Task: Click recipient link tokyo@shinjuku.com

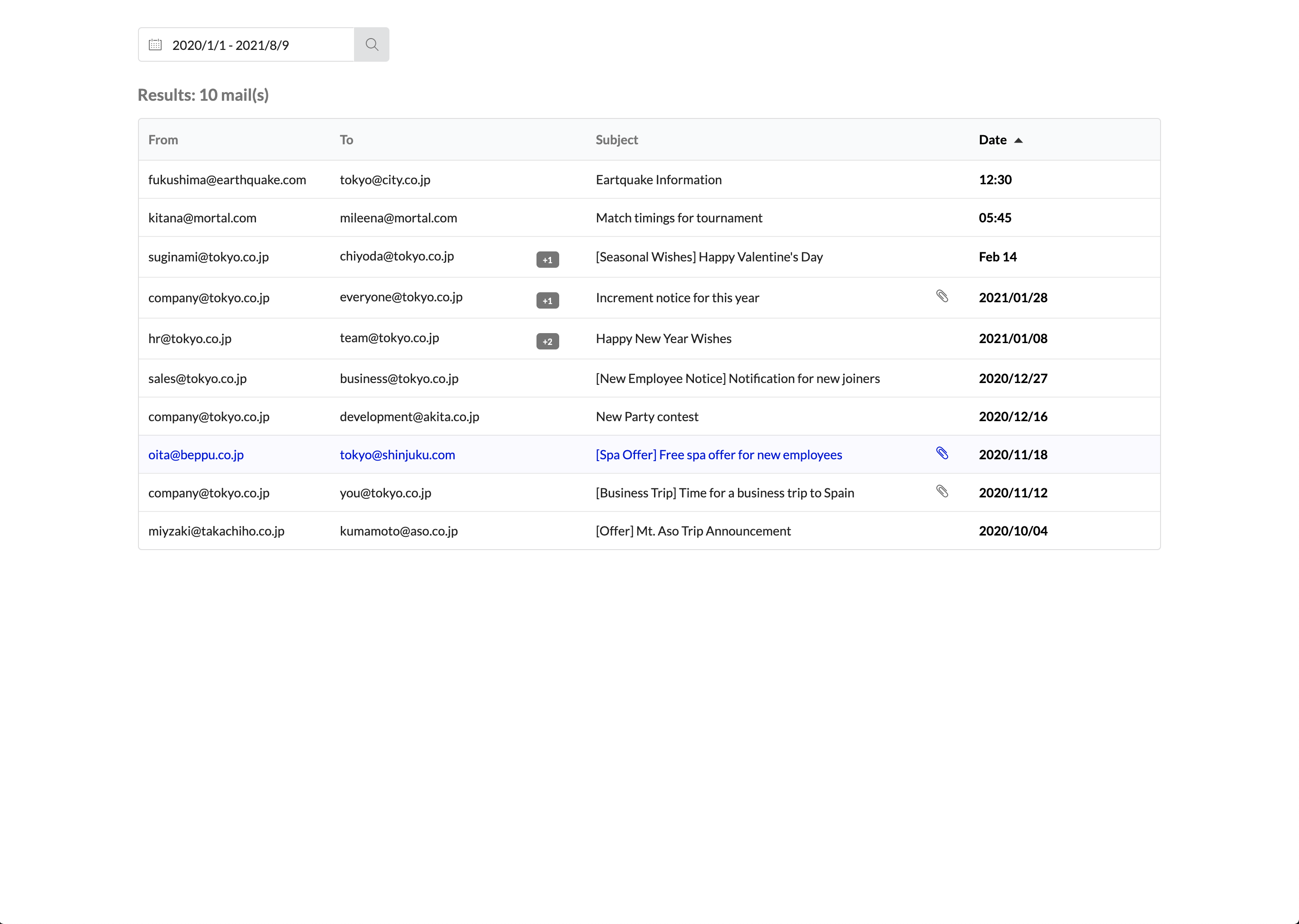Action: tap(397, 455)
